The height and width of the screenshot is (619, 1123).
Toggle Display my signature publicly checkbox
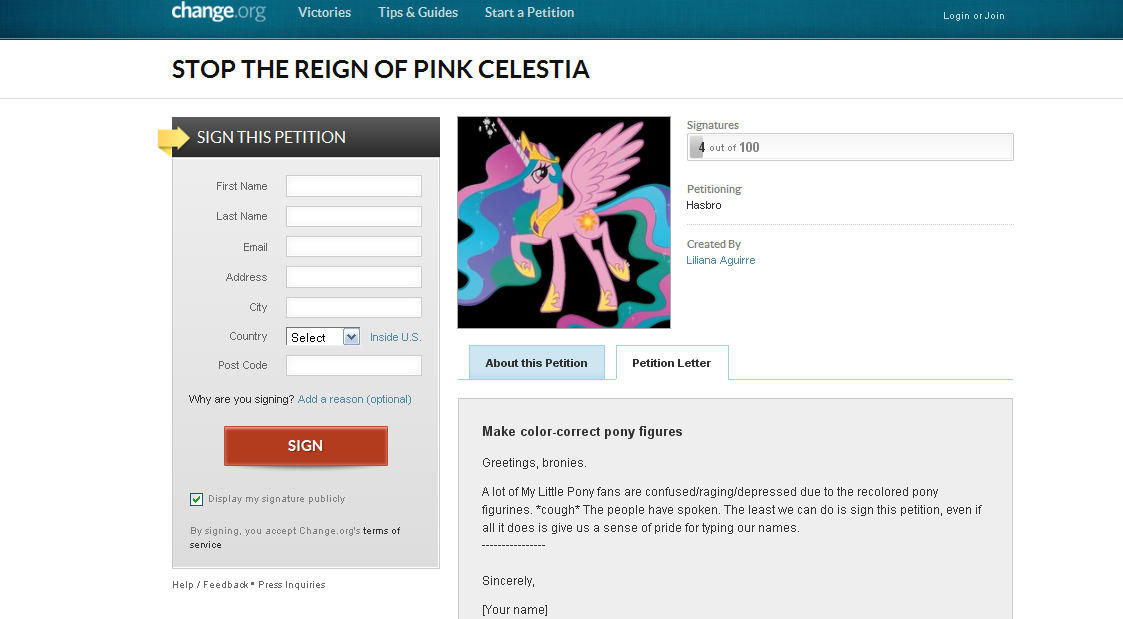coord(196,499)
